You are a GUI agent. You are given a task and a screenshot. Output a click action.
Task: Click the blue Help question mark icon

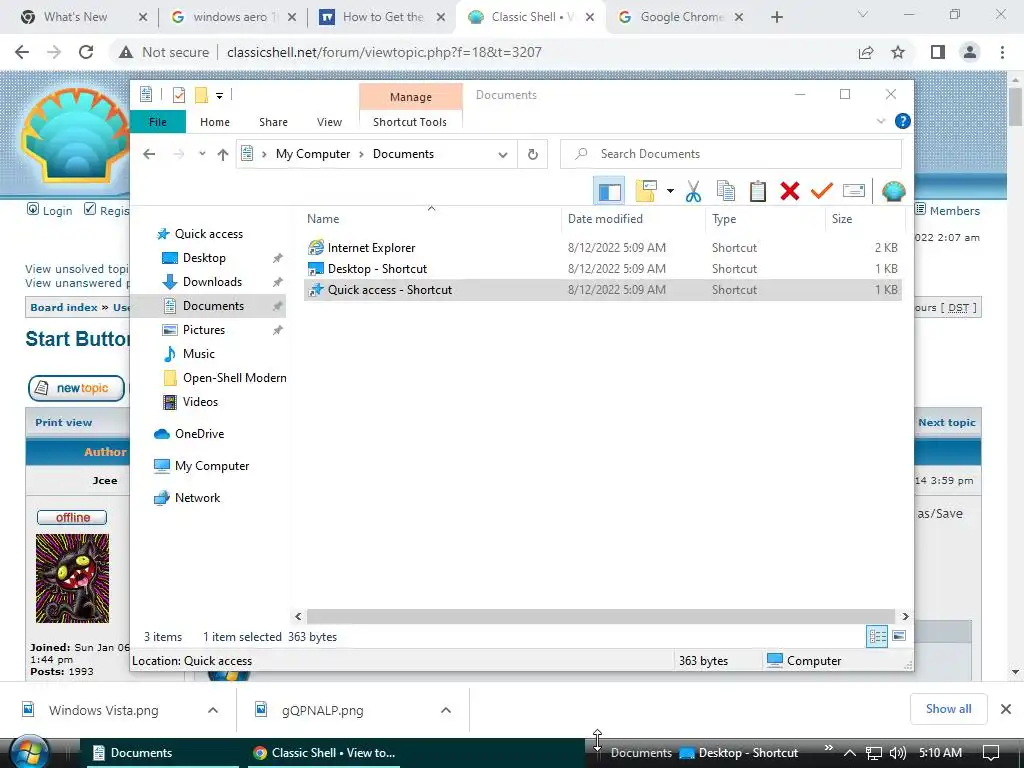pos(903,121)
